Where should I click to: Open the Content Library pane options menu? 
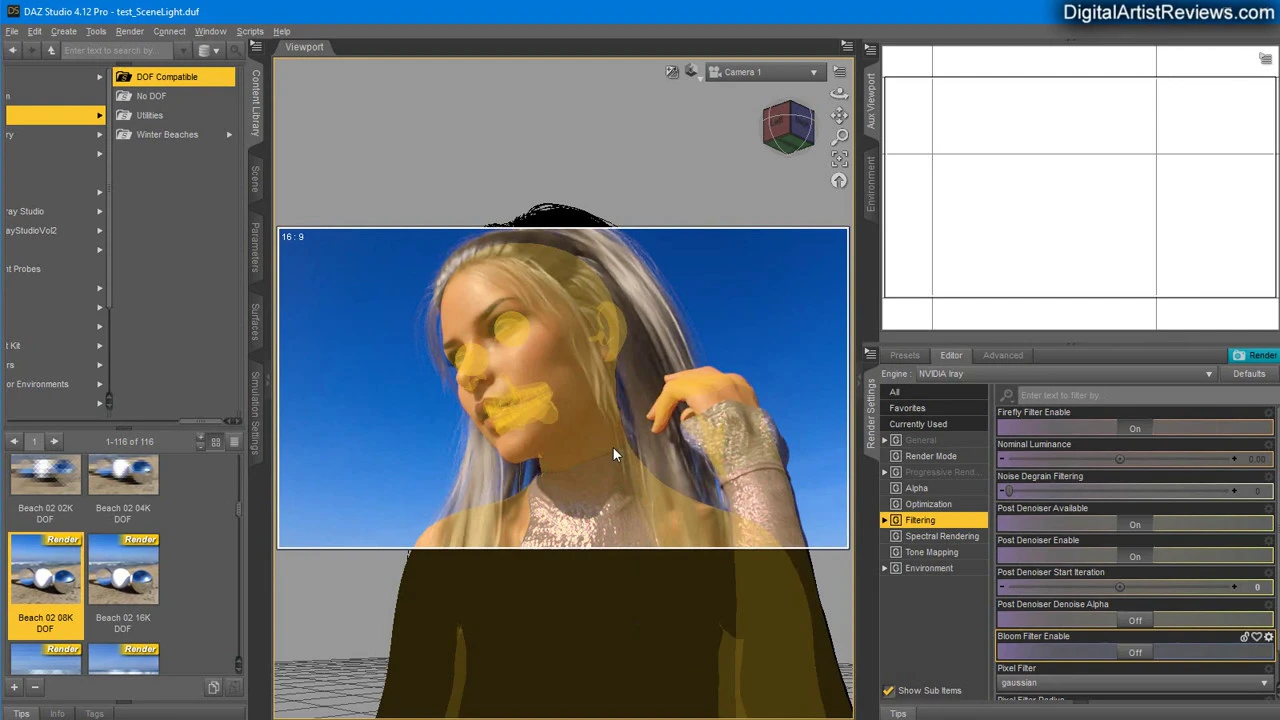[255, 47]
